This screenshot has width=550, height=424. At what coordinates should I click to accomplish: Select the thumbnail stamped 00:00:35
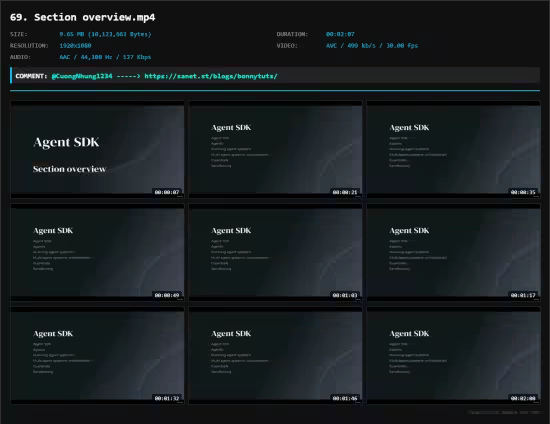tap(454, 149)
